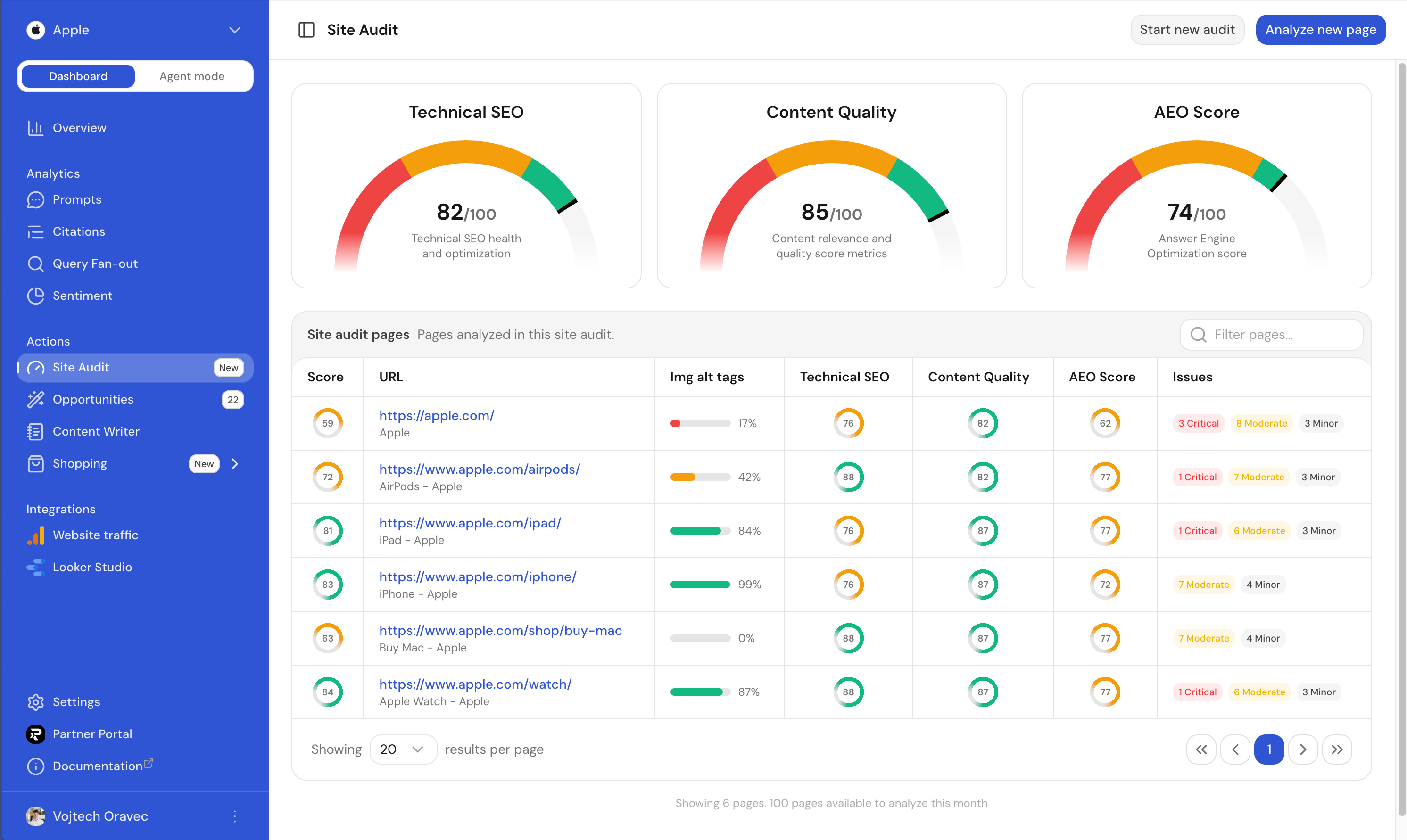Click the overall score 59 circle
This screenshot has height=840, width=1407.
(327, 423)
